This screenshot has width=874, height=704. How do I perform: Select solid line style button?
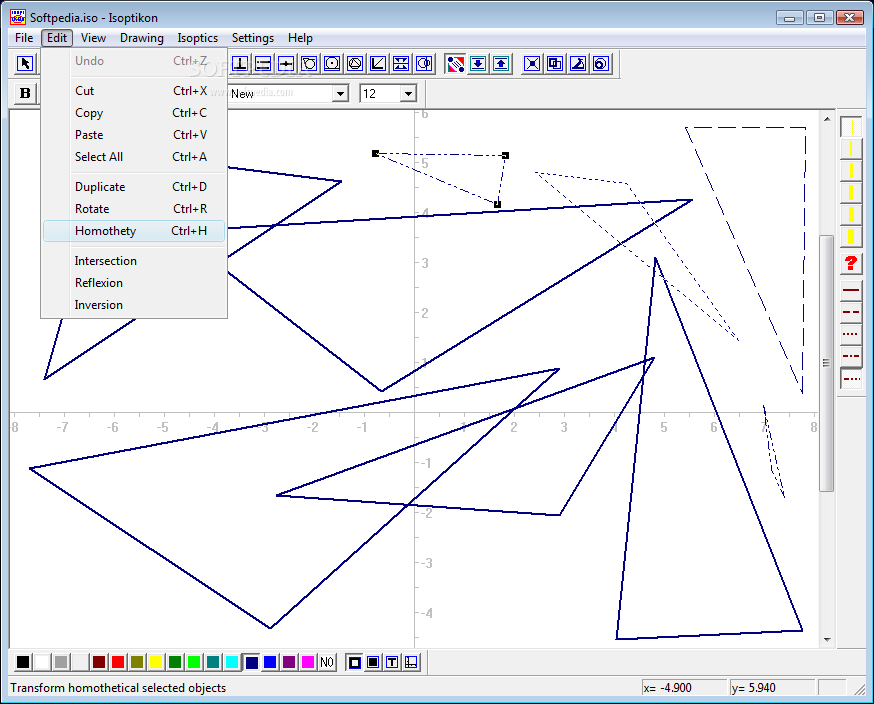coord(851,290)
